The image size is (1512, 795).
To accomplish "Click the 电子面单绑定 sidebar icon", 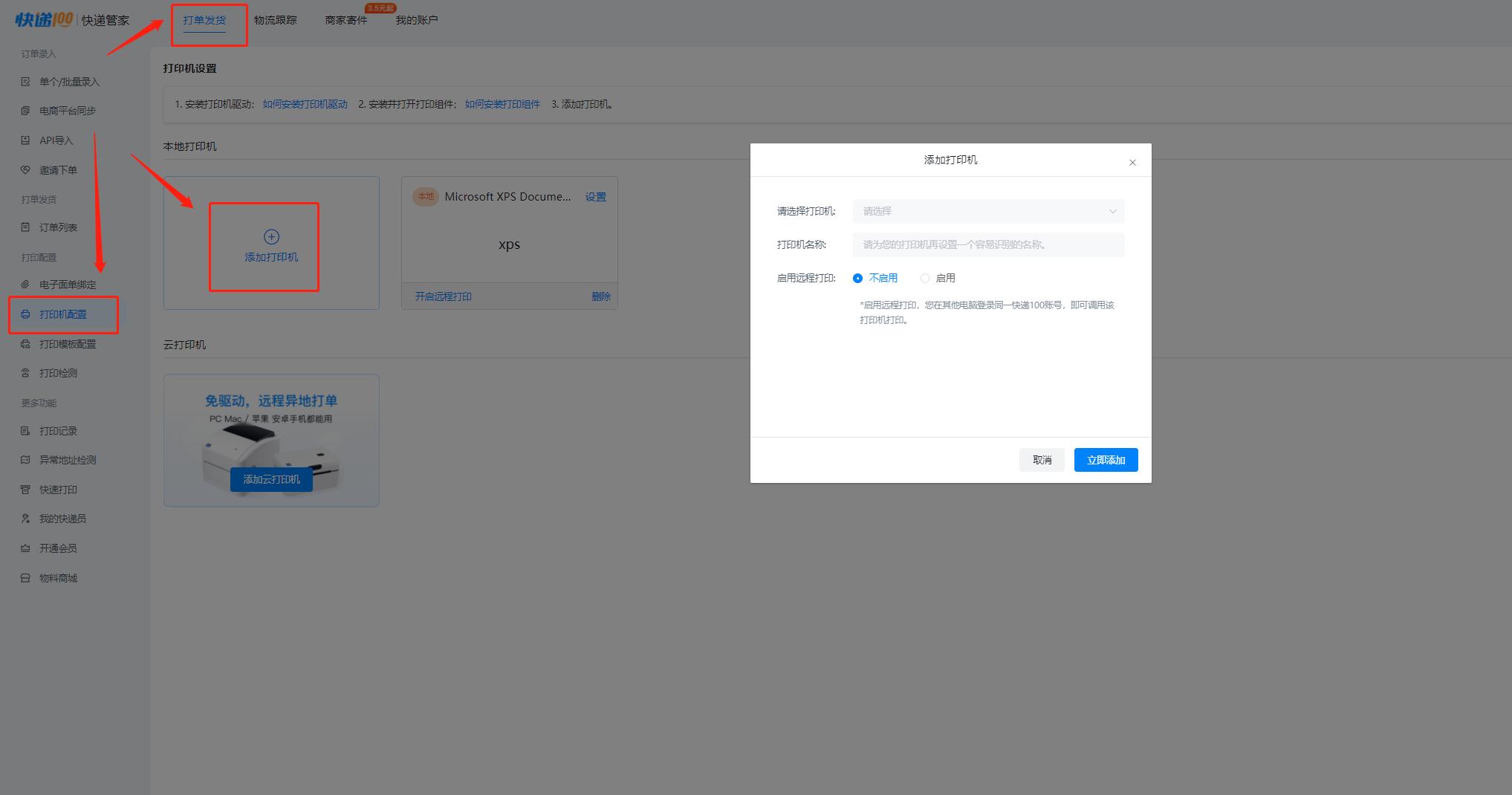I will point(25,285).
